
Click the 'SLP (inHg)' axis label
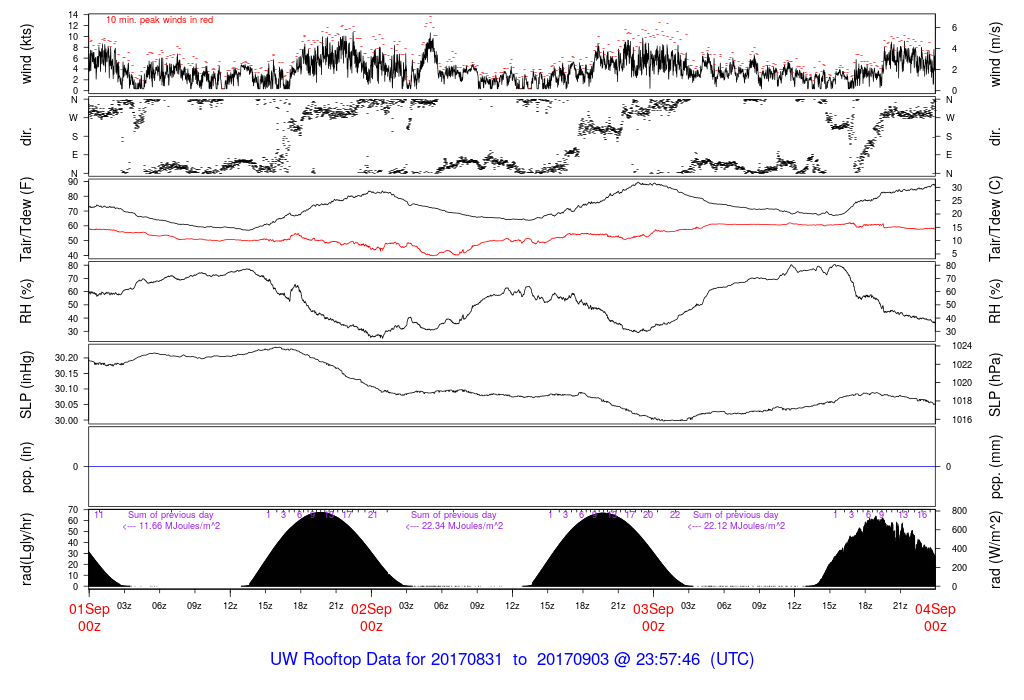(x=27, y=385)
